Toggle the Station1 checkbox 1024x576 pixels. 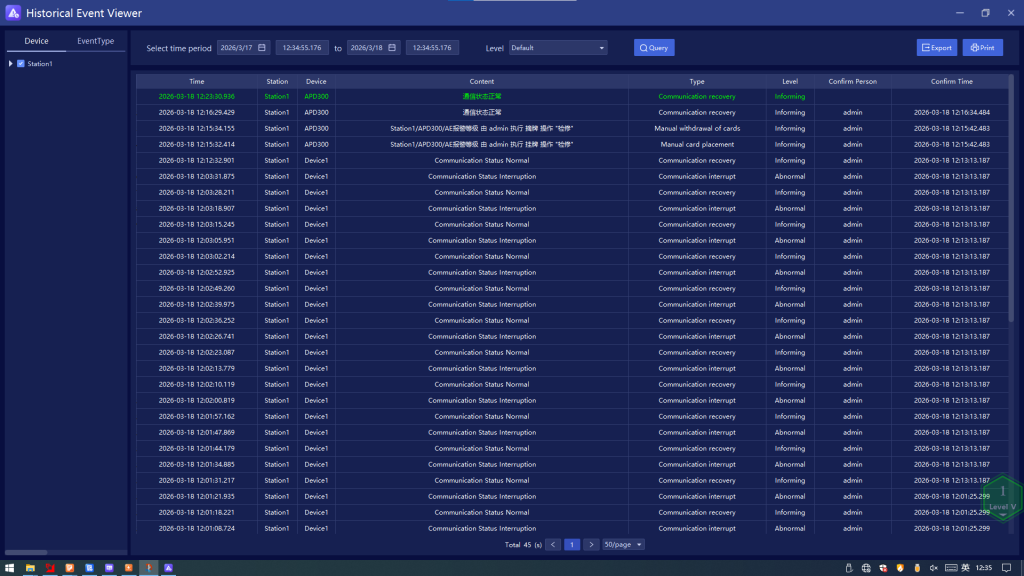pos(21,64)
